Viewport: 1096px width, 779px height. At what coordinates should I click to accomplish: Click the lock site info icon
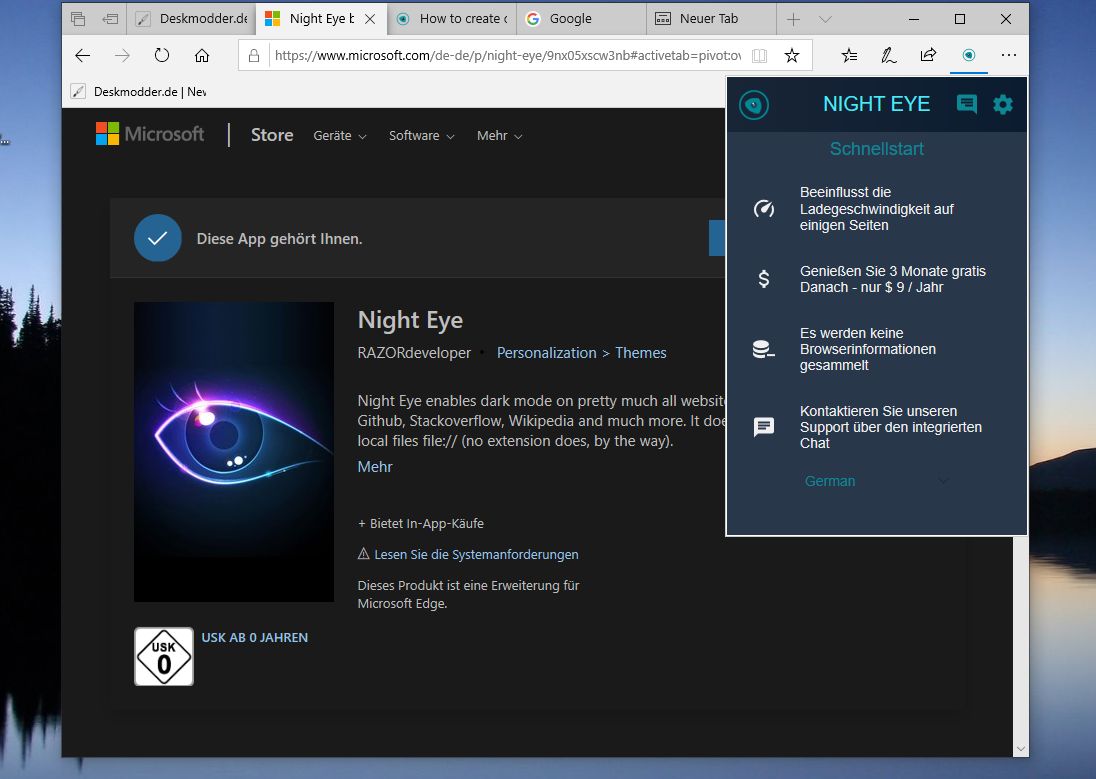tap(254, 56)
